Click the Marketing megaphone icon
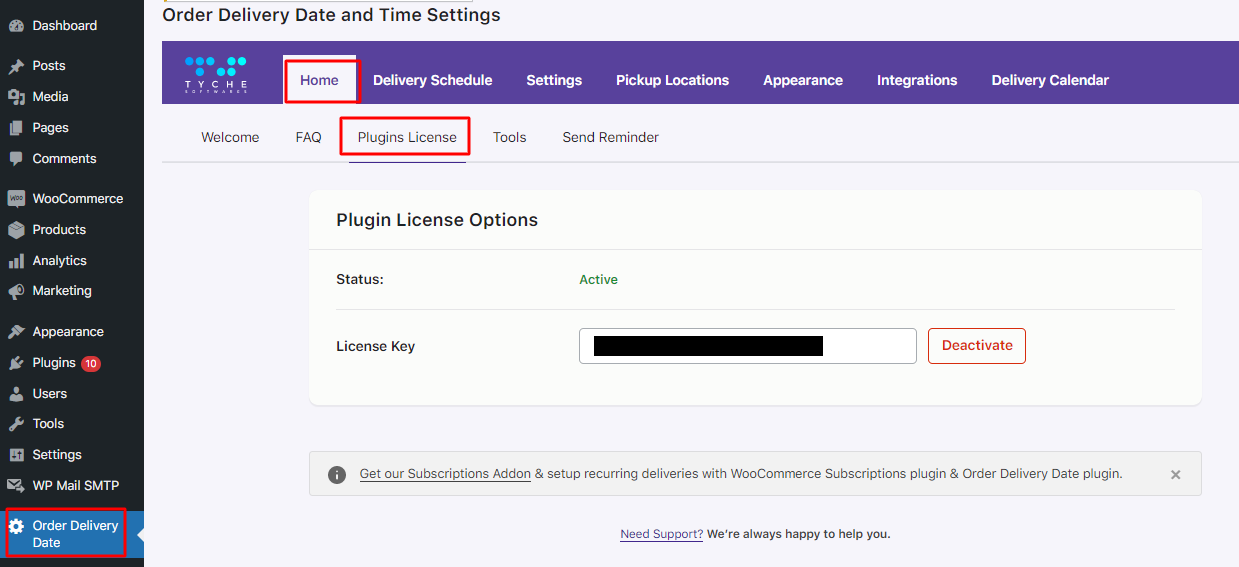Image resolution: width=1239 pixels, height=567 pixels. (x=16, y=291)
